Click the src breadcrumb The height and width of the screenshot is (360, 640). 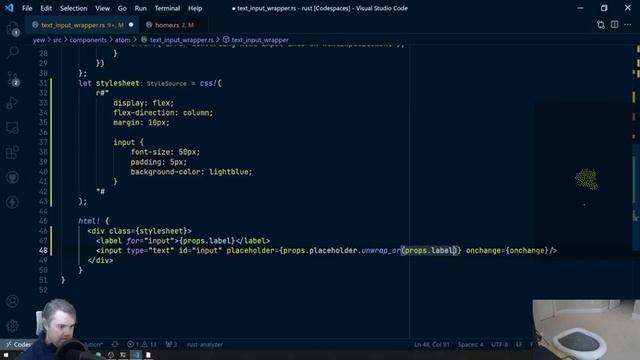pos(57,40)
